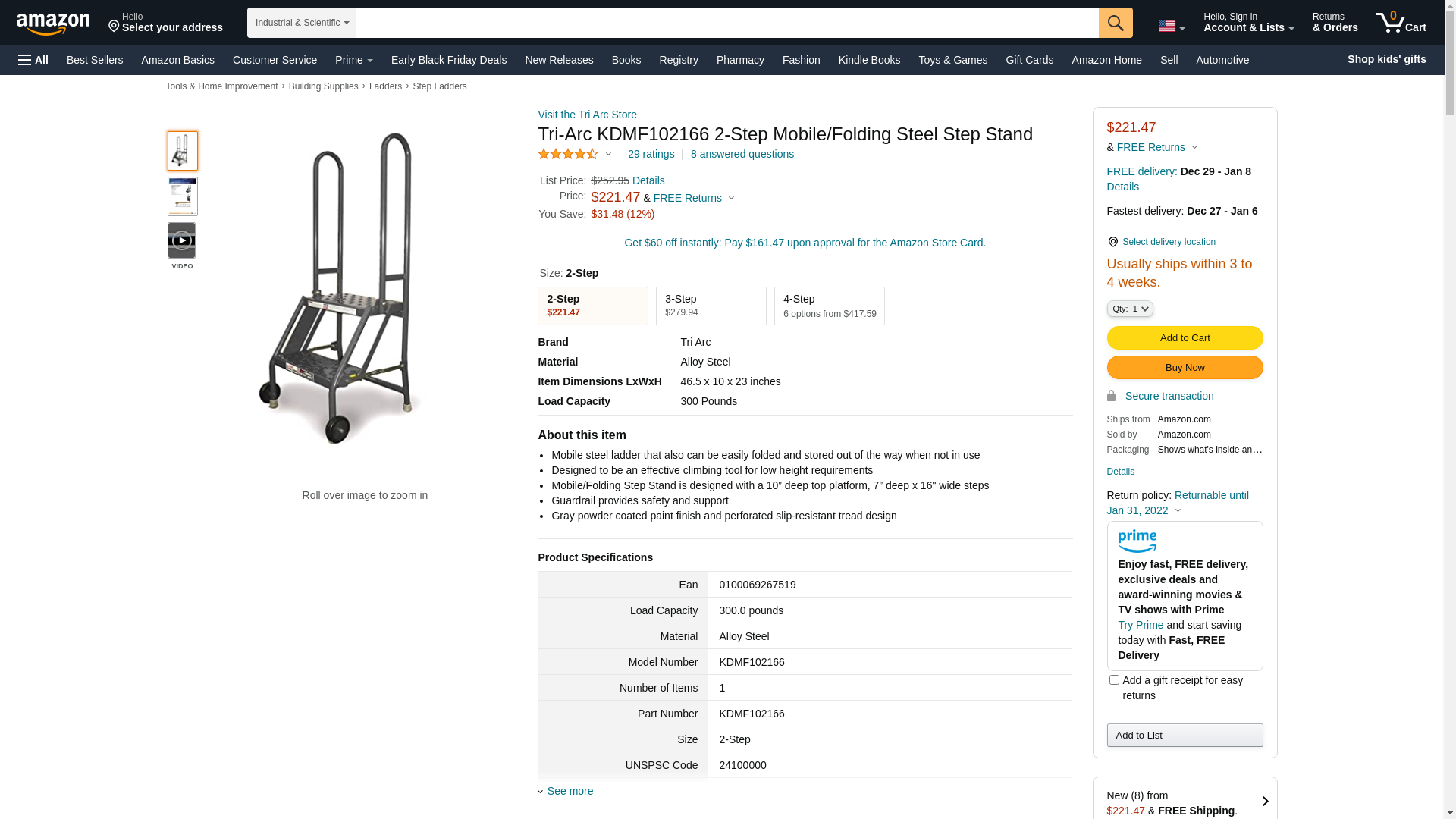
Task: Check the gift receipt checkbox
Action: pyautogui.click(x=1114, y=680)
